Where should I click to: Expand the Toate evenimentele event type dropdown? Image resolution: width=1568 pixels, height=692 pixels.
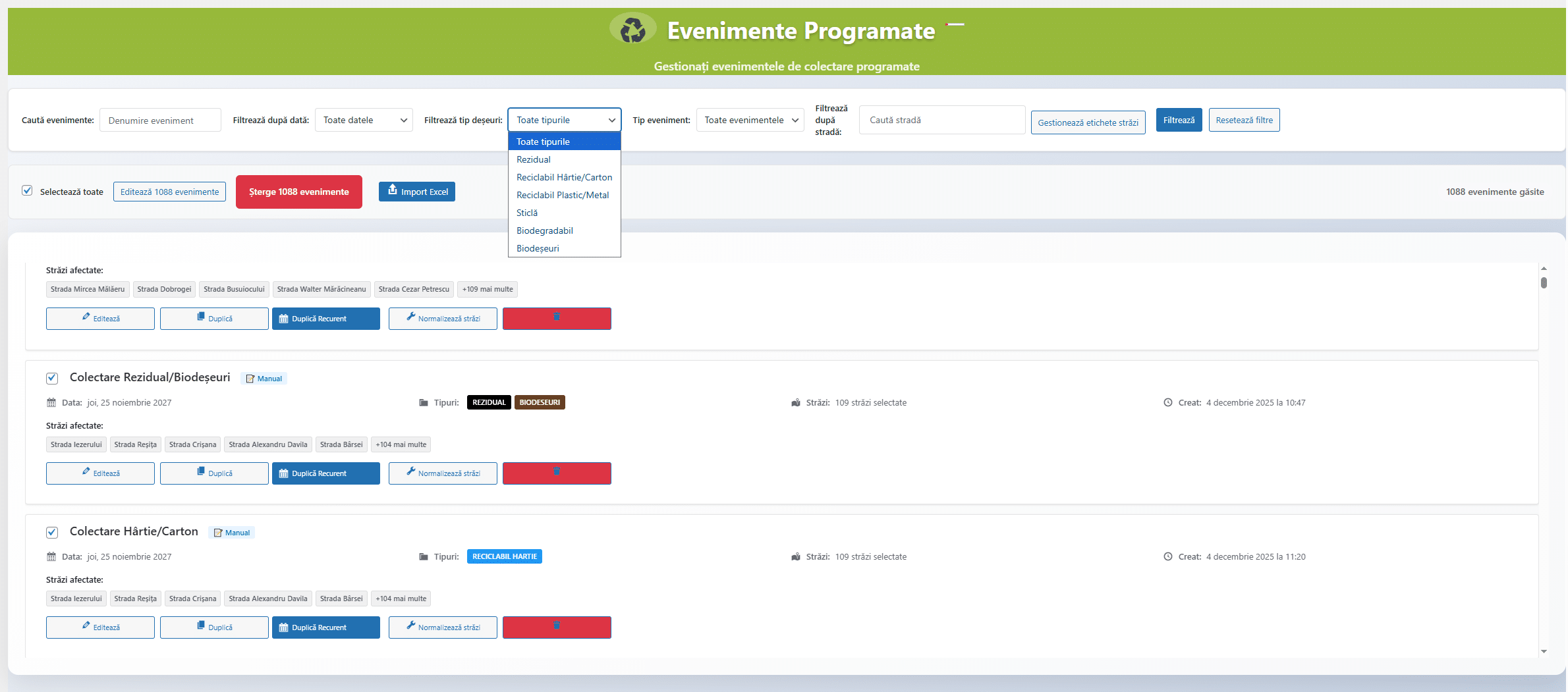click(750, 120)
